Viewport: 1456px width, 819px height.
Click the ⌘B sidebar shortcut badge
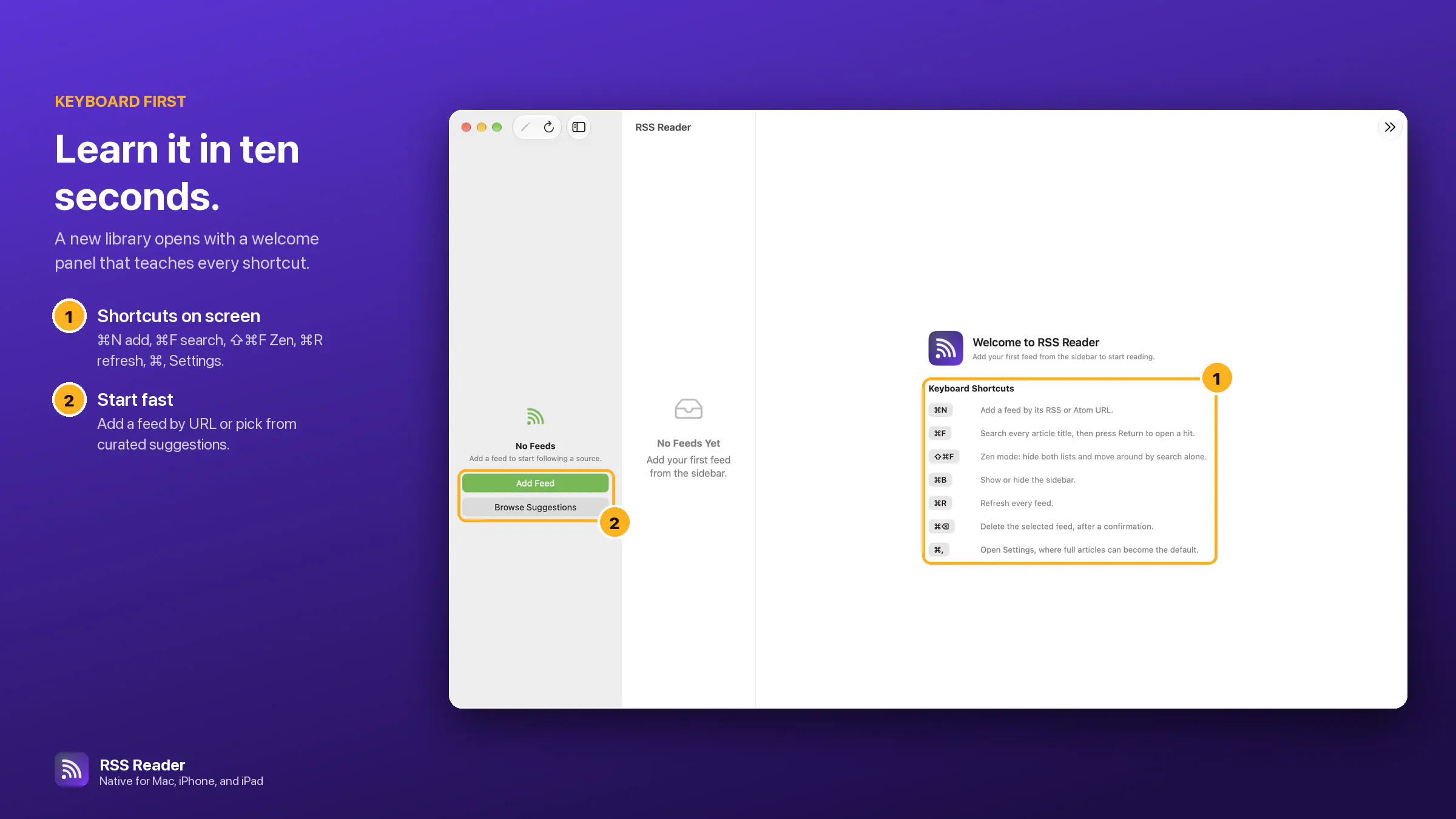point(940,480)
